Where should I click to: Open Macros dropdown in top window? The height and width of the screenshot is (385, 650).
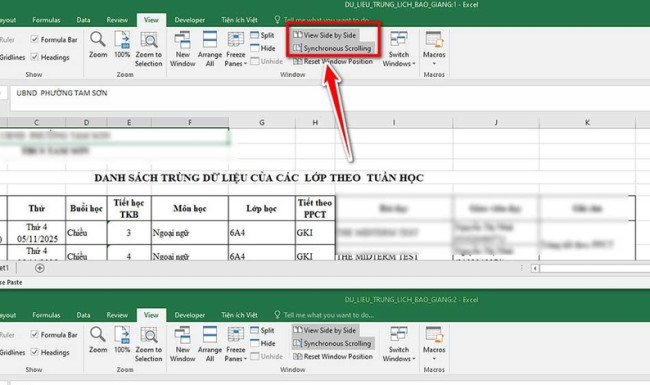(434, 48)
